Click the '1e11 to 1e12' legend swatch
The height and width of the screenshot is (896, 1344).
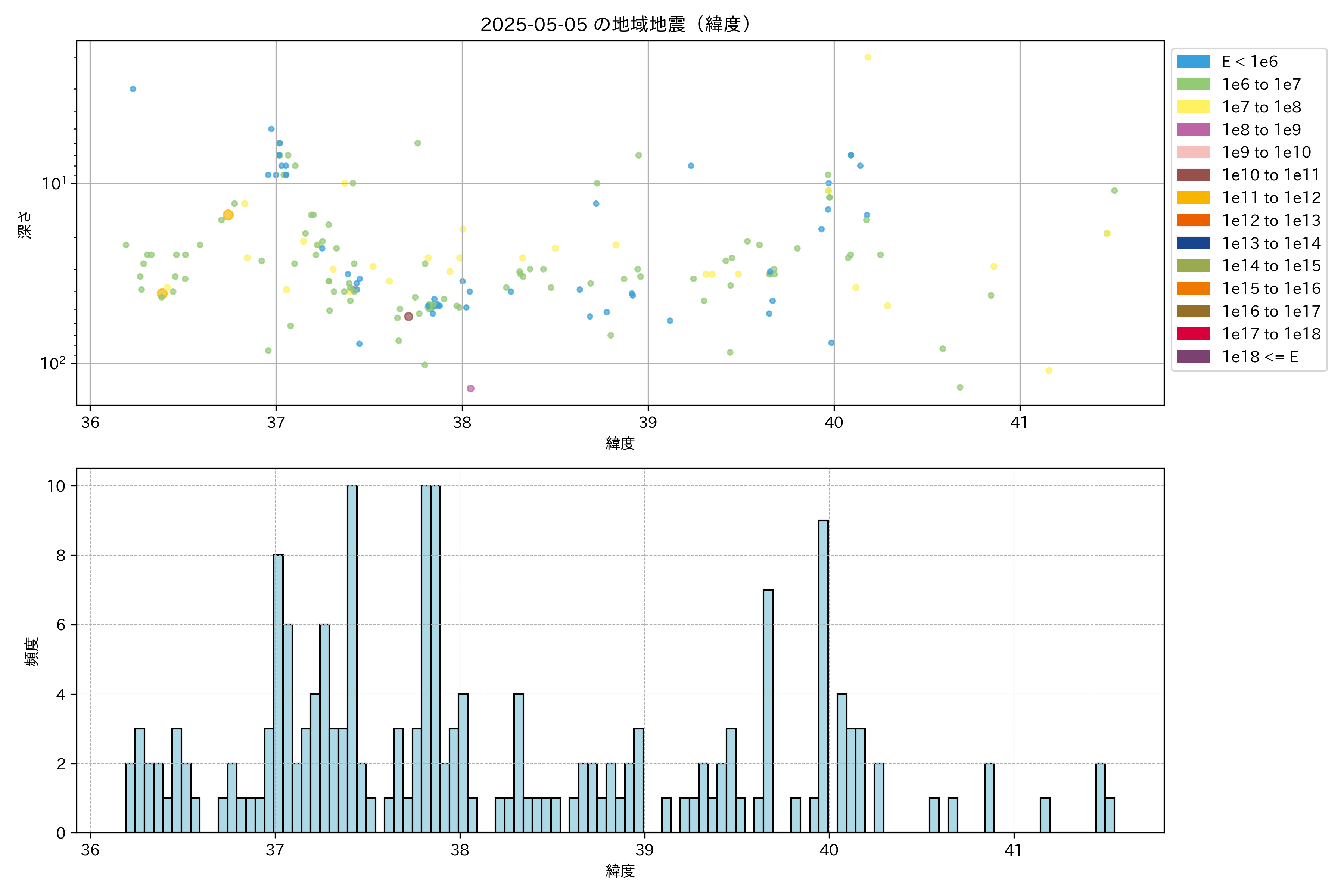(1192, 198)
